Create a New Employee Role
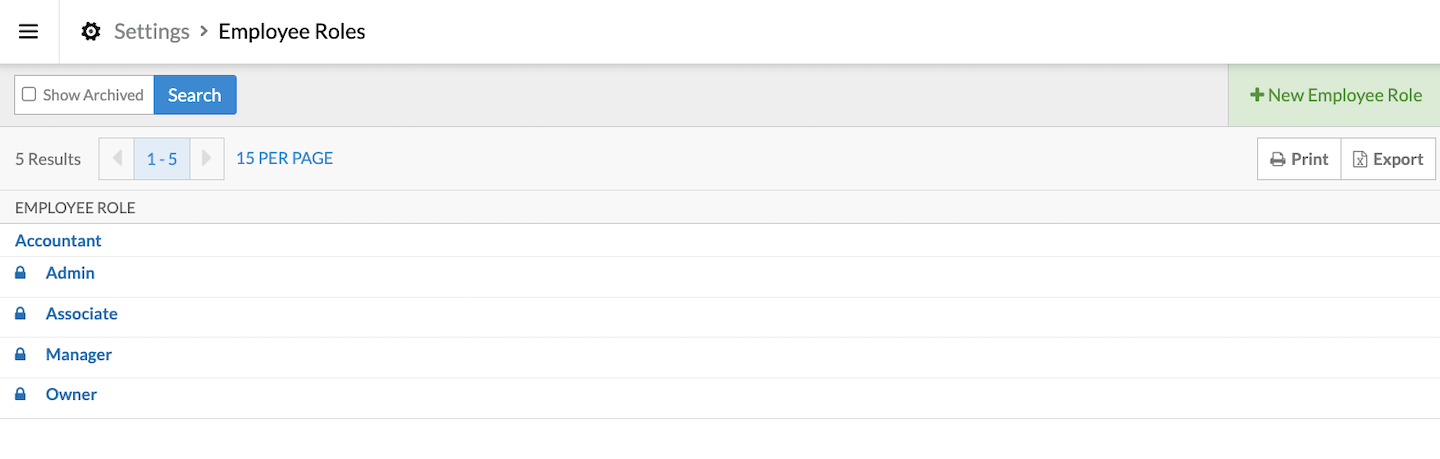The height and width of the screenshot is (459, 1440). click(1335, 95)
